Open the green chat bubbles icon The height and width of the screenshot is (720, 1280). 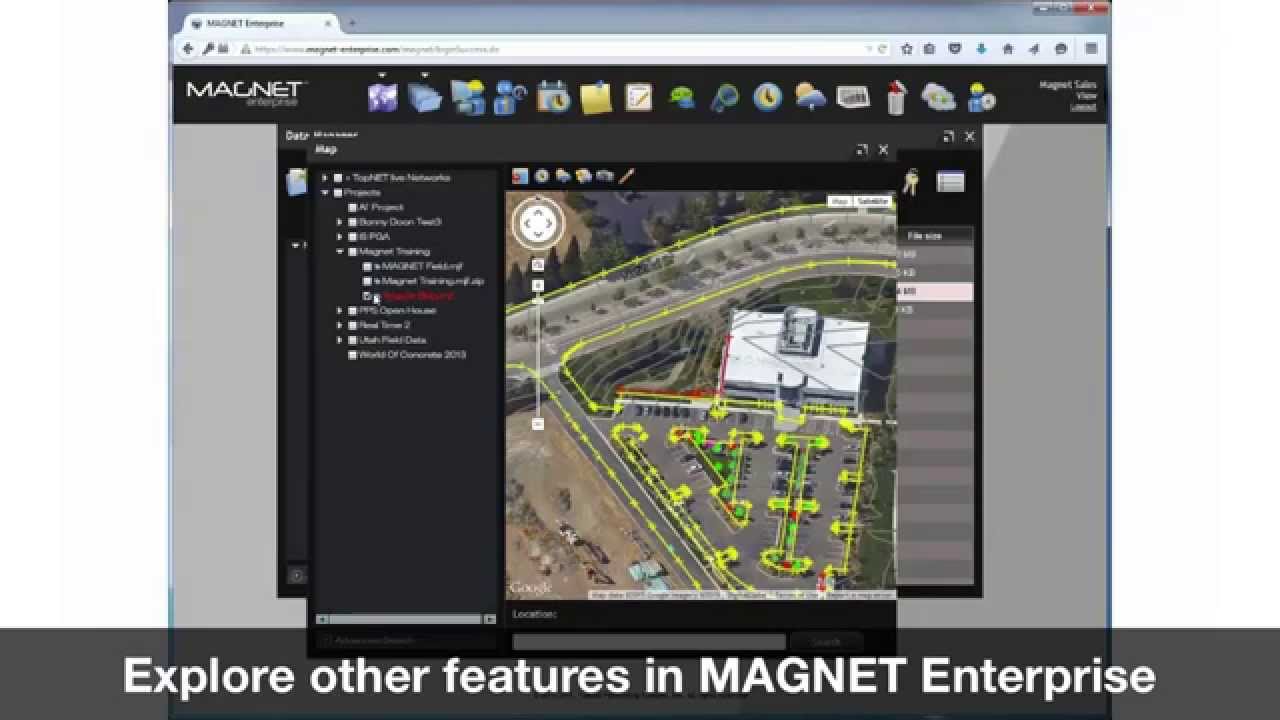pyautogui.click(x=682, y=98)
